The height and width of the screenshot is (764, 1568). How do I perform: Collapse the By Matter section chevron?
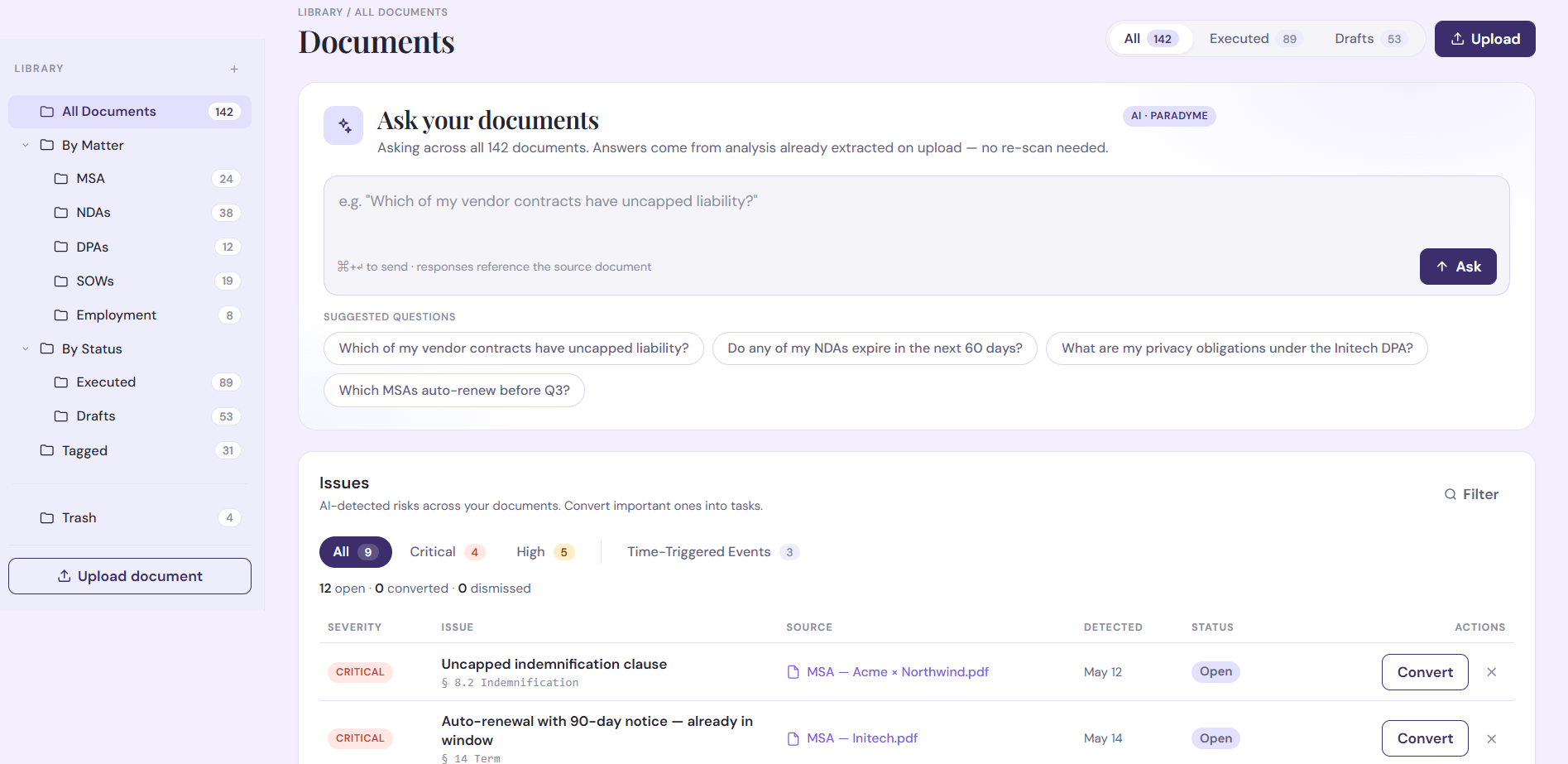tap(26, 146)
